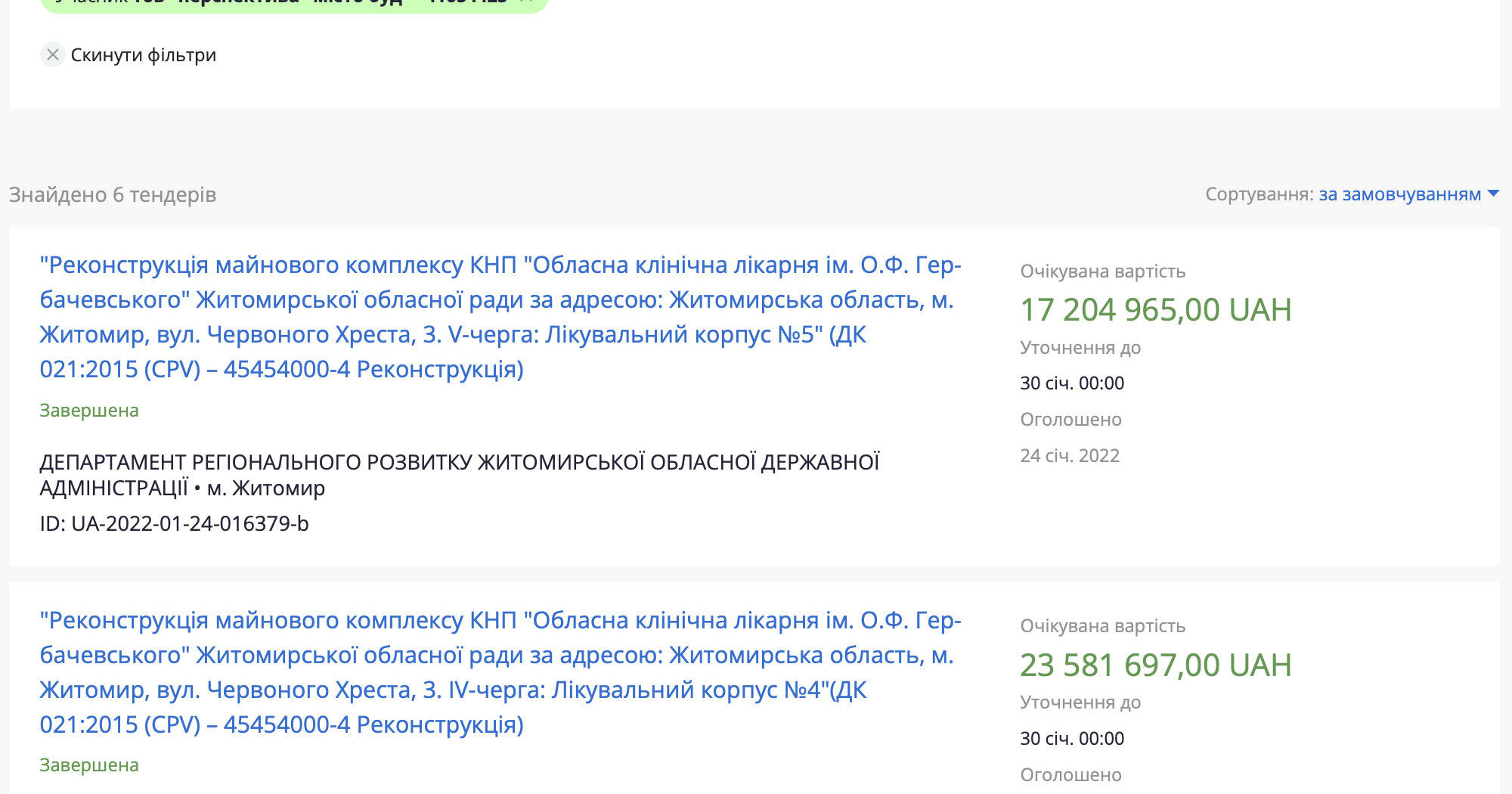Select the 17 204 965,00 UAH amount
Screen dimensions: 1512x794
1156,309
